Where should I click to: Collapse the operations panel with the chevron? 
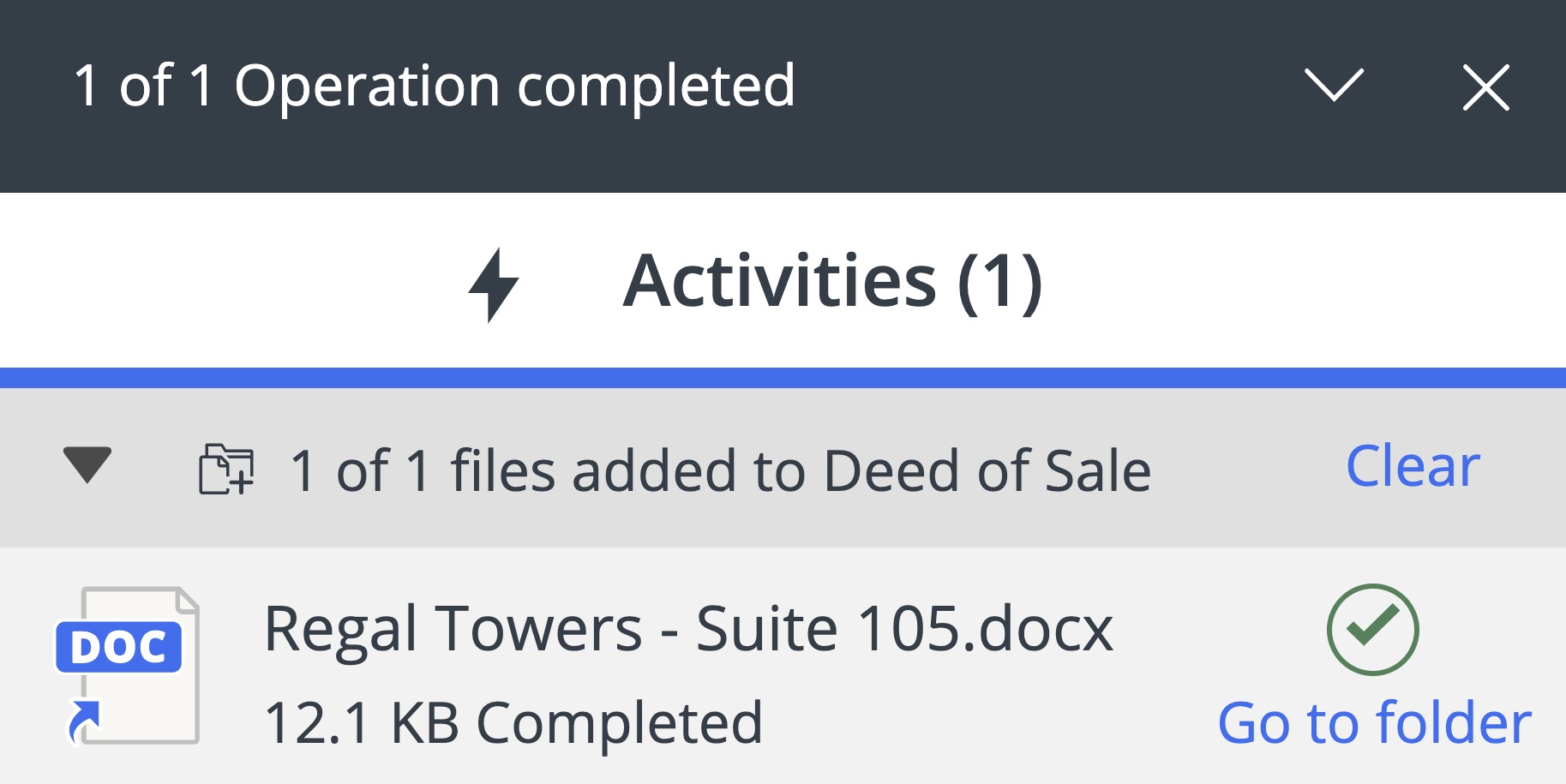pos(1334,86)
